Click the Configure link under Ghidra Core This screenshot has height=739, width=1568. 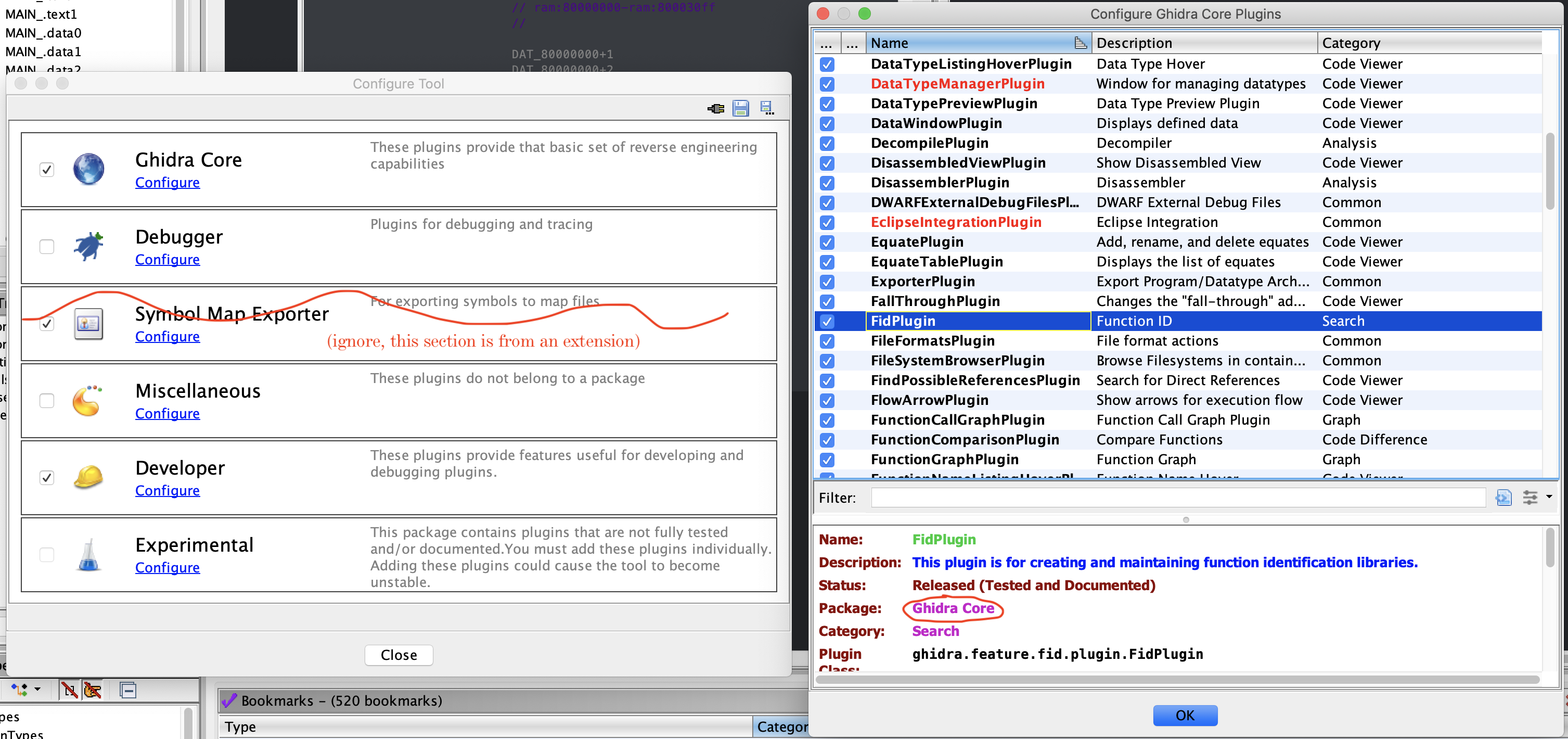168,183
